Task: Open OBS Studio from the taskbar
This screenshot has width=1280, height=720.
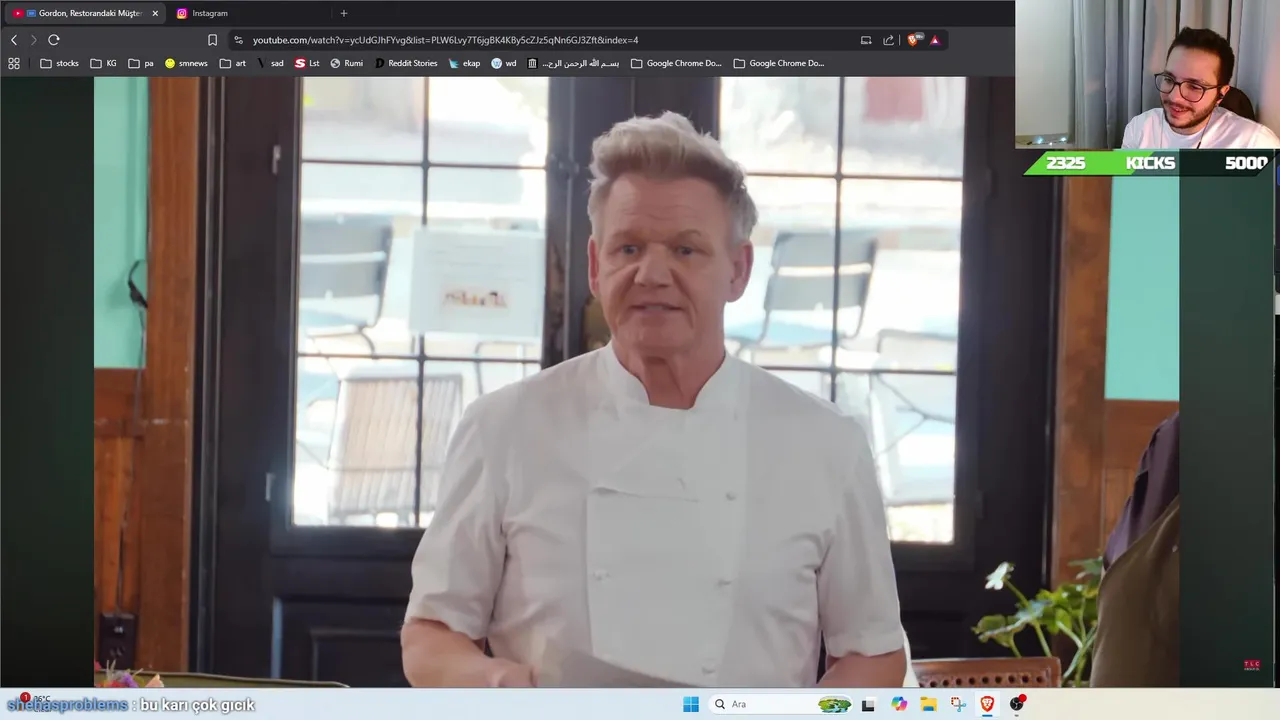Action: (1017, 704)
